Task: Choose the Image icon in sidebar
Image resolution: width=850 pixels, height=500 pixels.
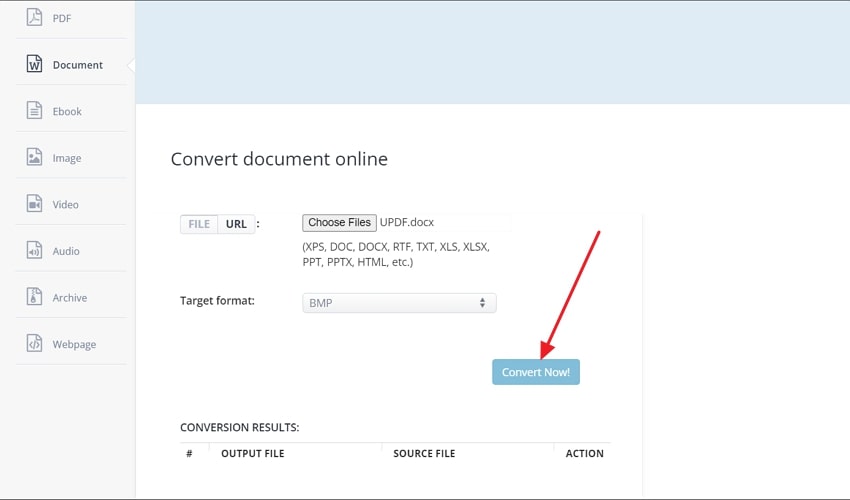Action: [x=34, y=157]
